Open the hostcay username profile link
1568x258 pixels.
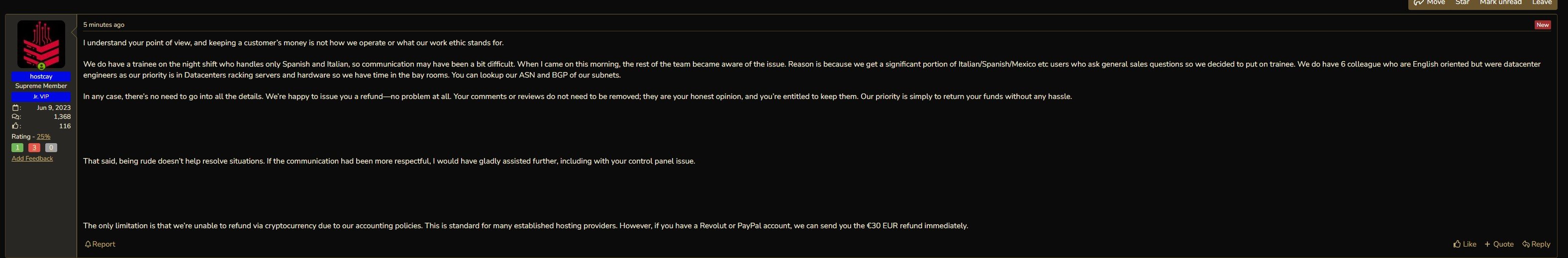(x=41, y=77)
